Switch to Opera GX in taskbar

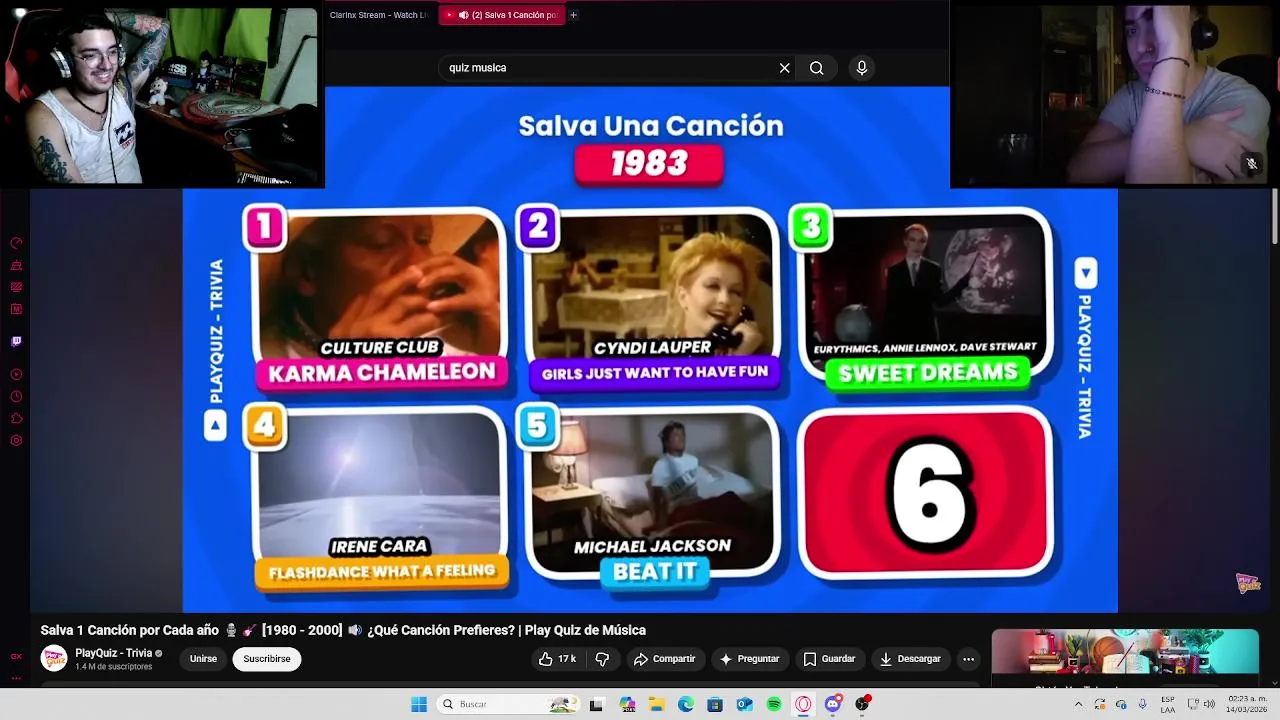(803, 704)
